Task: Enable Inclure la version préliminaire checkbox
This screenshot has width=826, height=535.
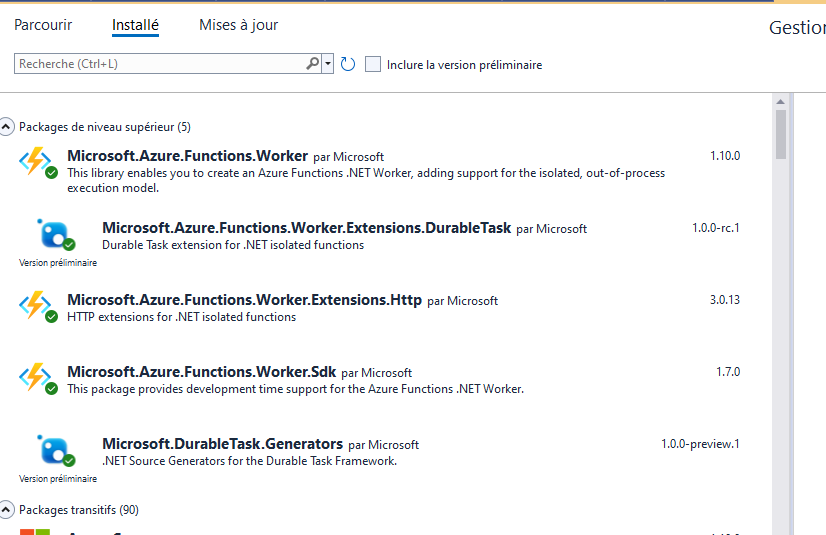Action: pos(373,64)
